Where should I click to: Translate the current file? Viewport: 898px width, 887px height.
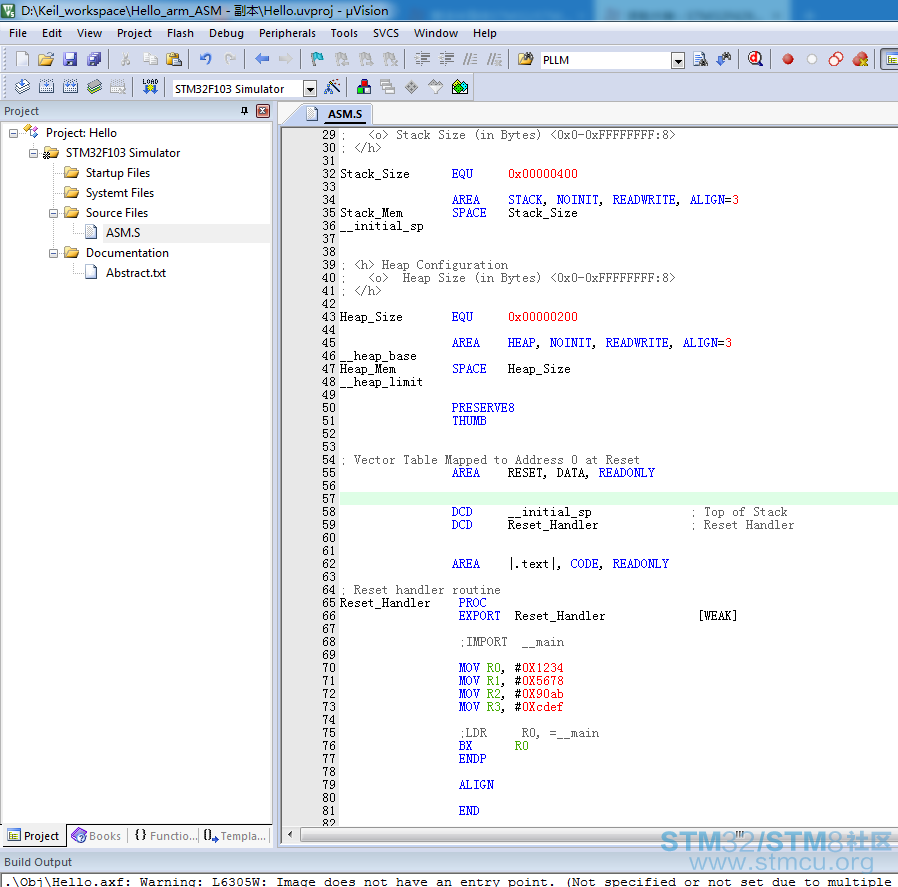pos(22,88)
